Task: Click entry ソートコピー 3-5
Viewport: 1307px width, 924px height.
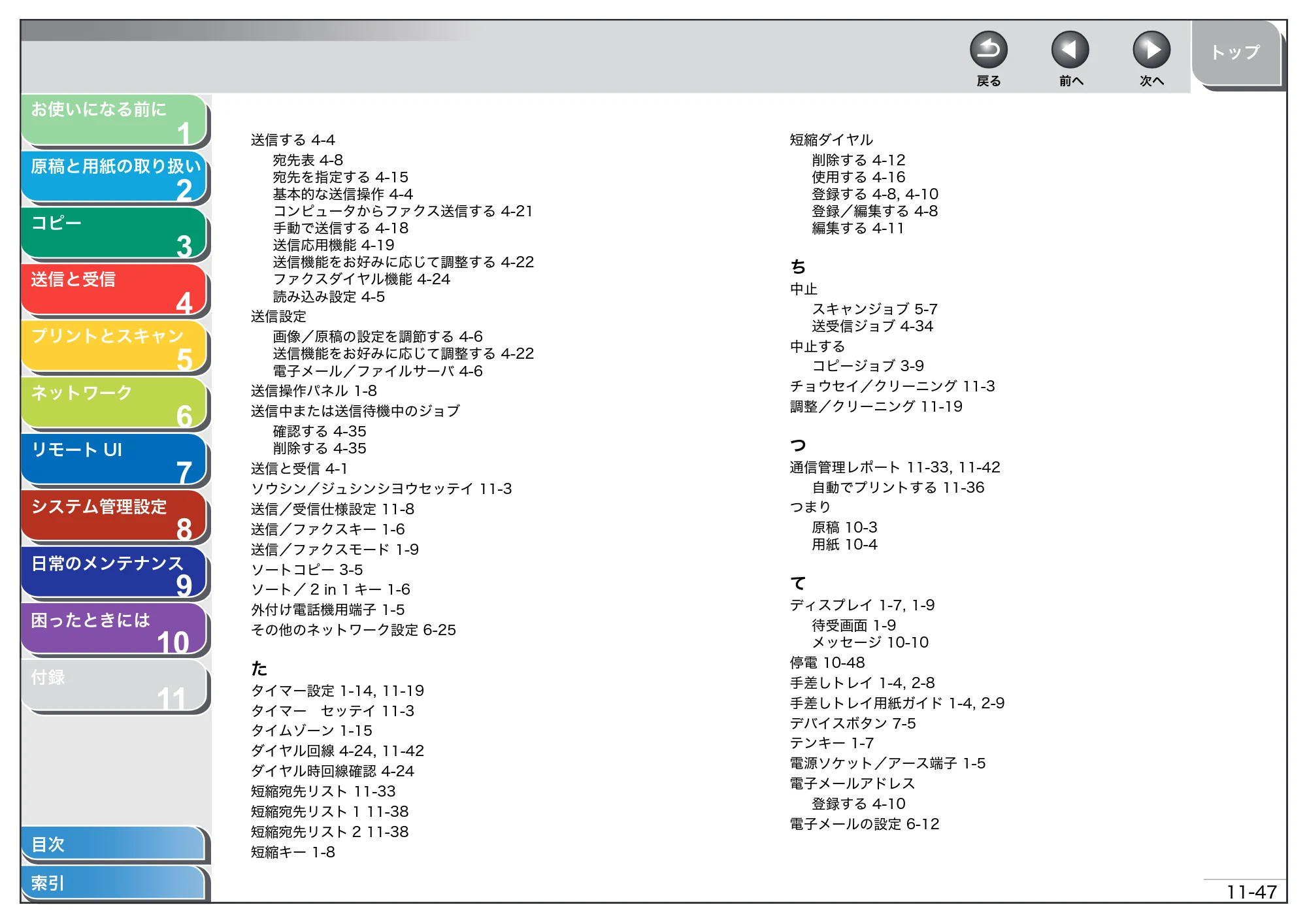Action: [x=307, y=570]
